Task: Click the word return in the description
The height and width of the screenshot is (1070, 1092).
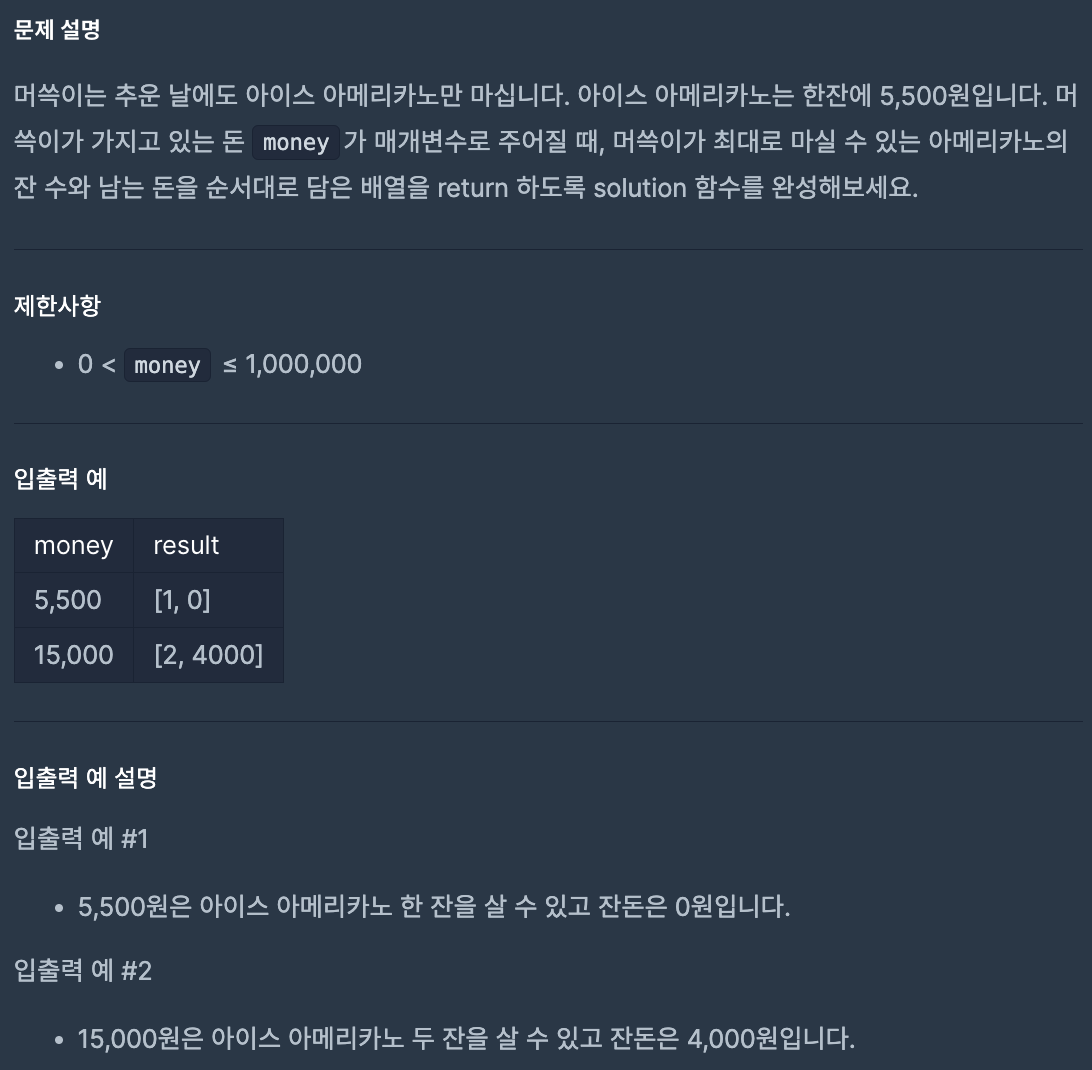Action: click(x=473, y=187)
